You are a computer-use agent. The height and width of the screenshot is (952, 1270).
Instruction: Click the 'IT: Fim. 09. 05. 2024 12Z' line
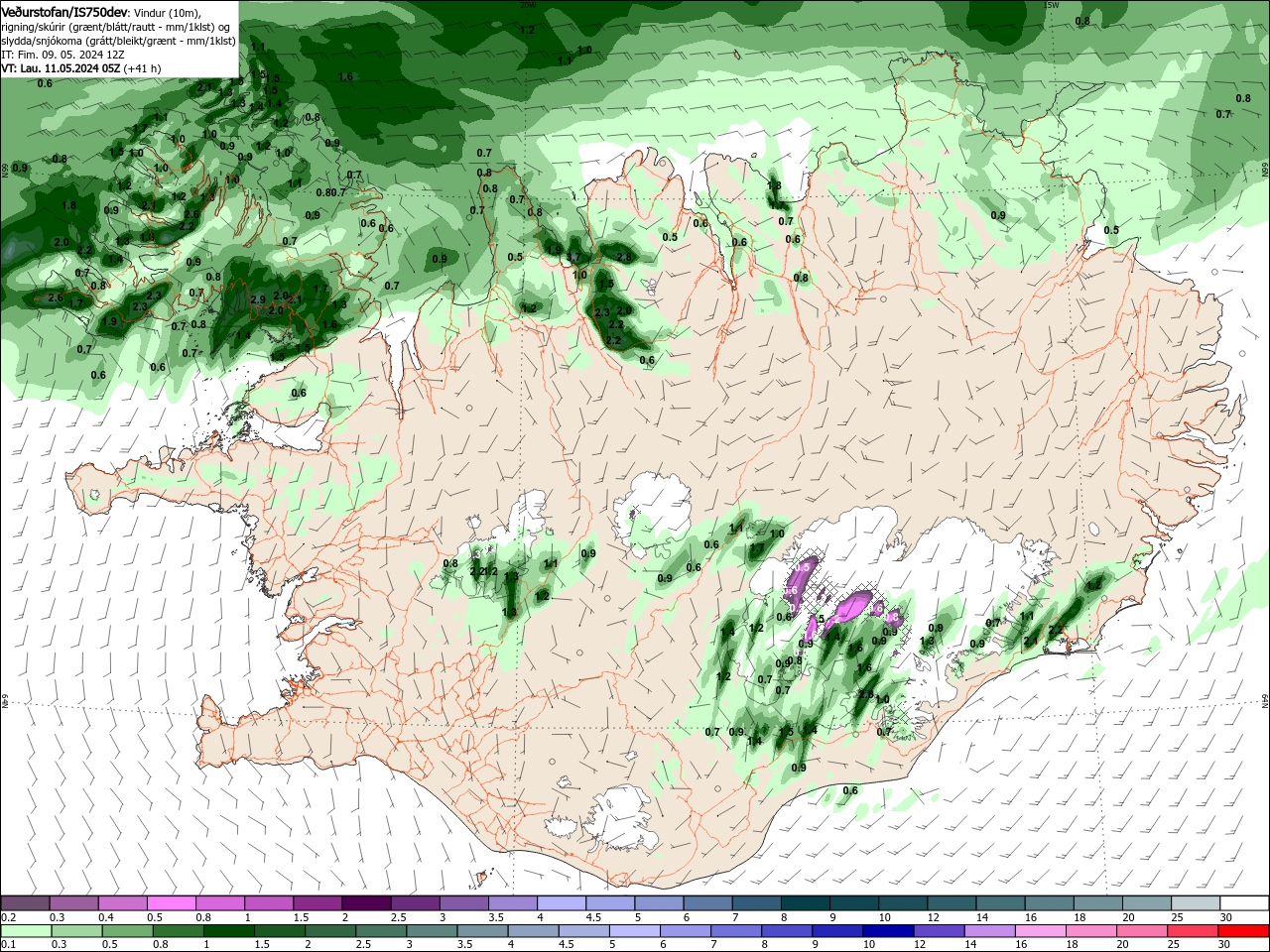click(62, 55)
